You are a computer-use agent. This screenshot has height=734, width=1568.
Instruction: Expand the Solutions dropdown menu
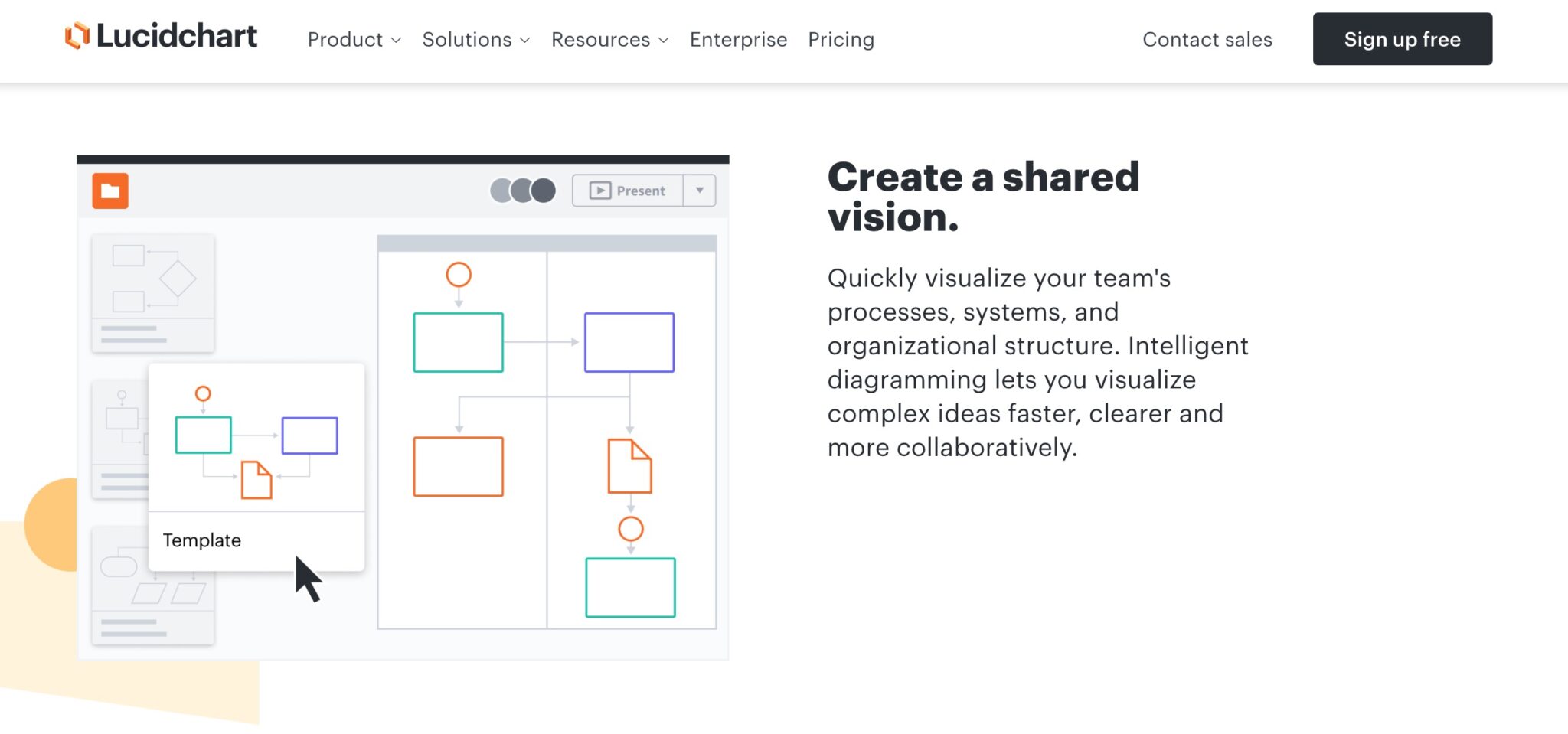tap(476, 40)
